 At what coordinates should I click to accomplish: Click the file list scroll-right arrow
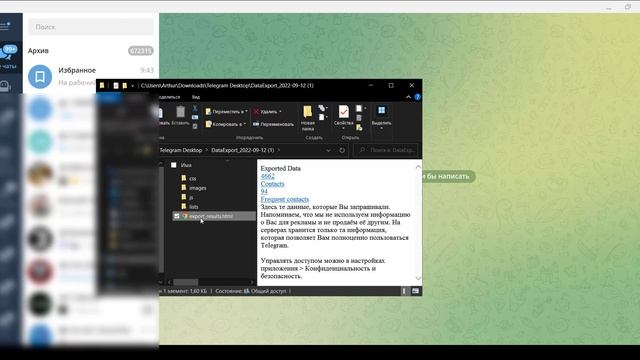point(252,282)
